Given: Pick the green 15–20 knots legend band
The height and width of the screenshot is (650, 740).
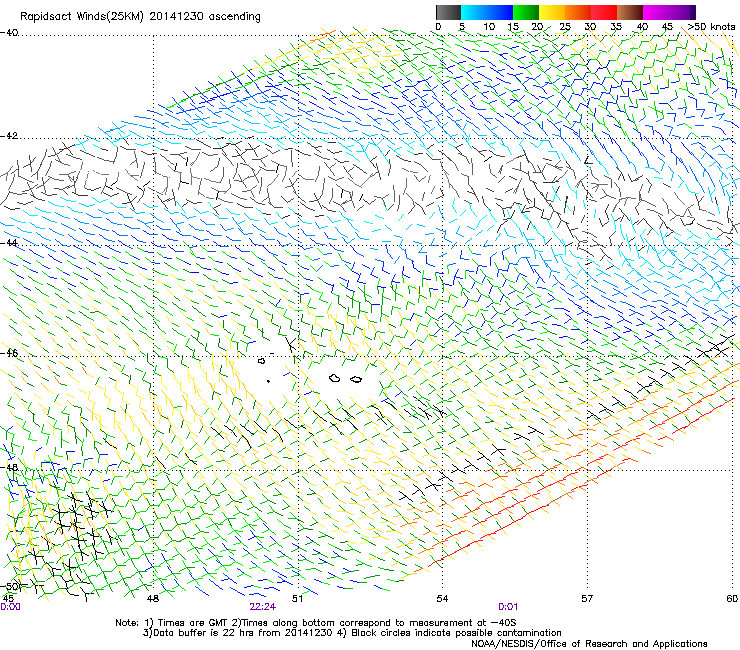Looking at the screenshot, I should (x=526, y=12).
